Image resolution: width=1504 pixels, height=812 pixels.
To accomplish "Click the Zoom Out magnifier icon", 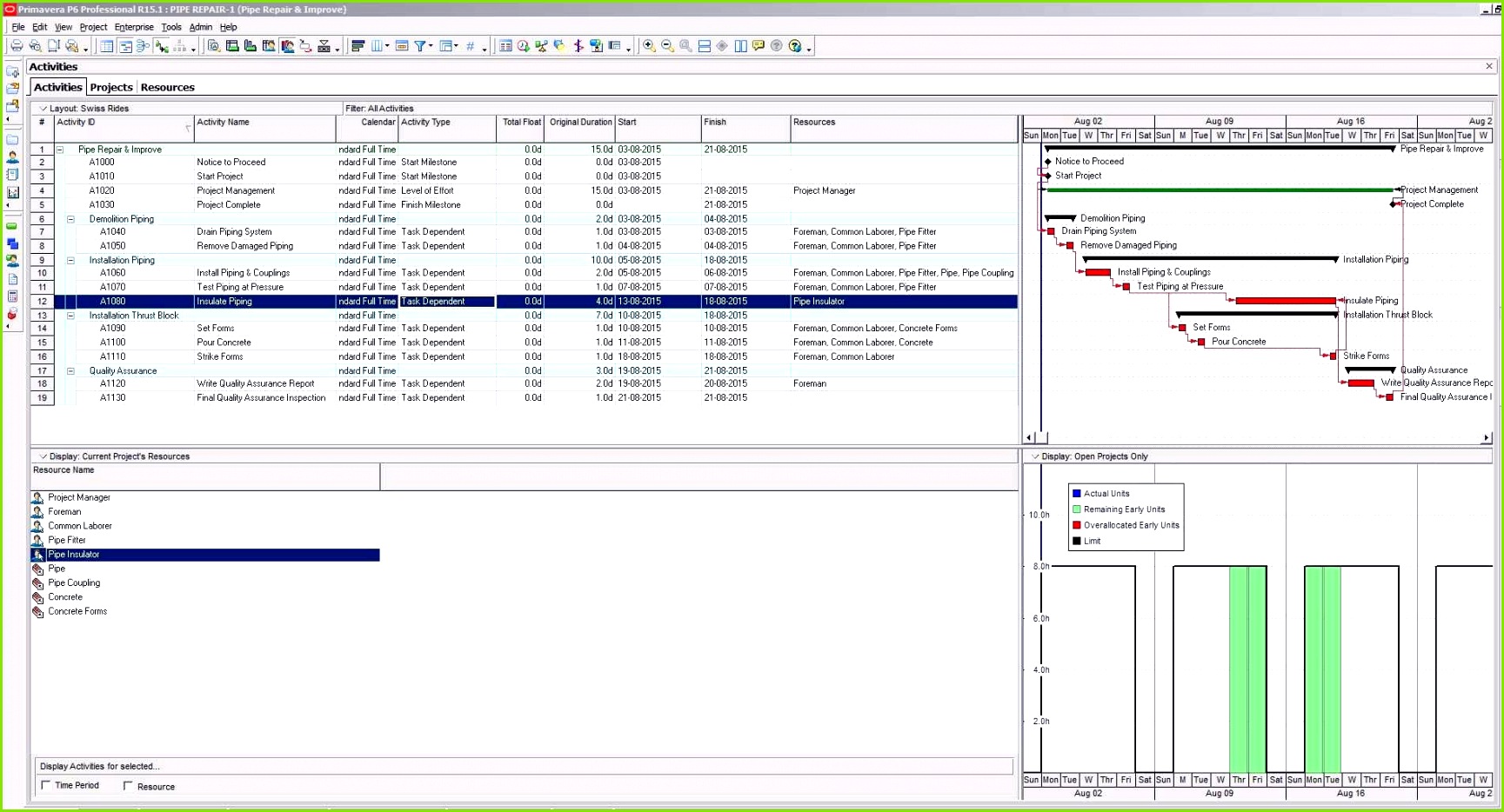I will click(667, 46).
